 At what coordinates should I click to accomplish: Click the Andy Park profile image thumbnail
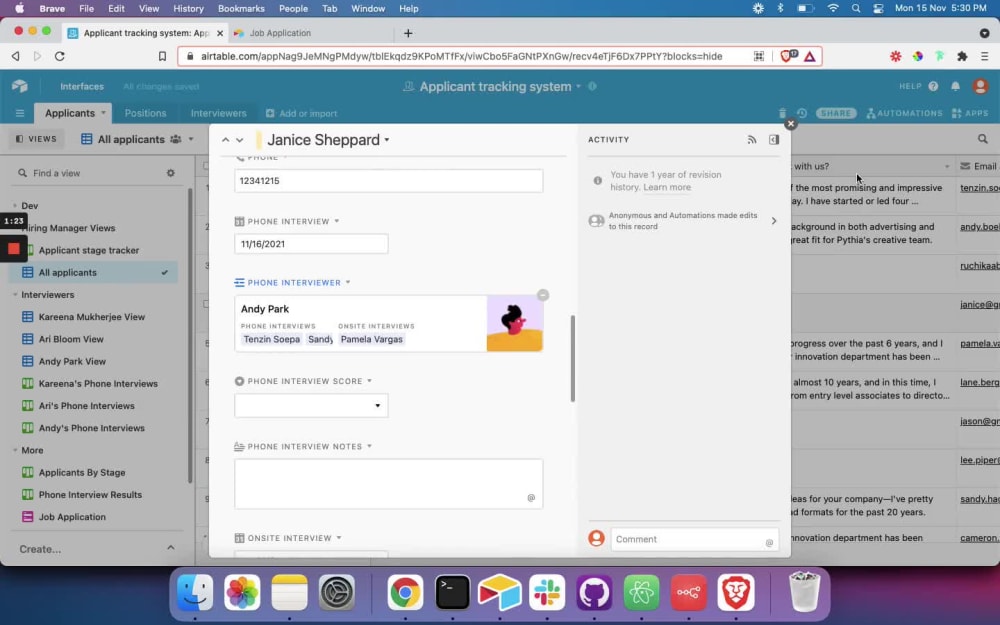pos(513,323)
